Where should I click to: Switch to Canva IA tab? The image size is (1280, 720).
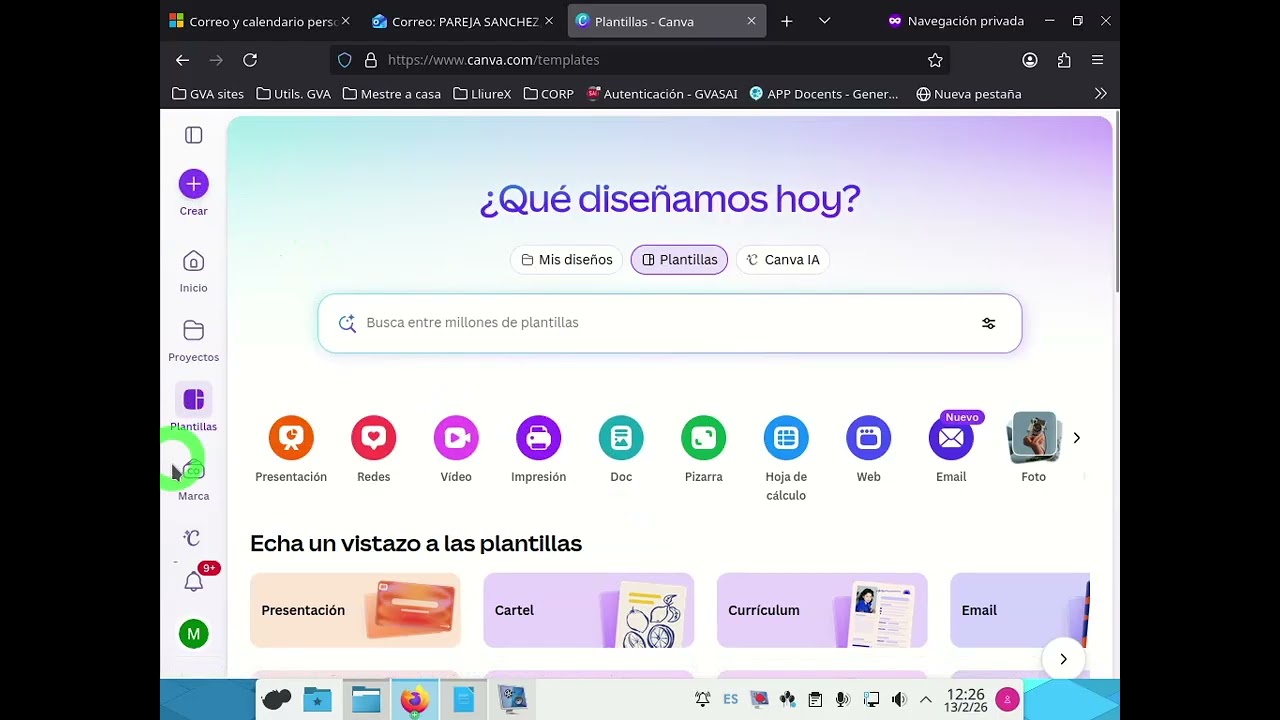pos(784,260)
